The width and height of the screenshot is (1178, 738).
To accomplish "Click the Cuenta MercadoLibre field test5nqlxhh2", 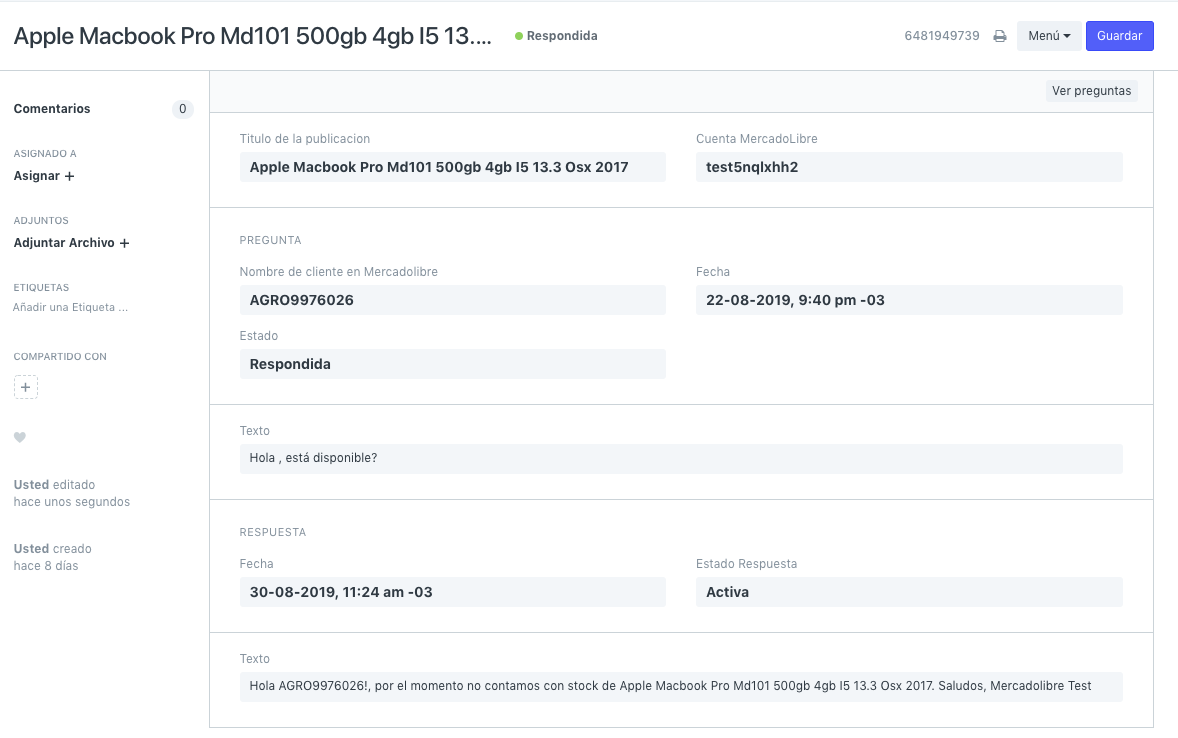I will (909, 167).
